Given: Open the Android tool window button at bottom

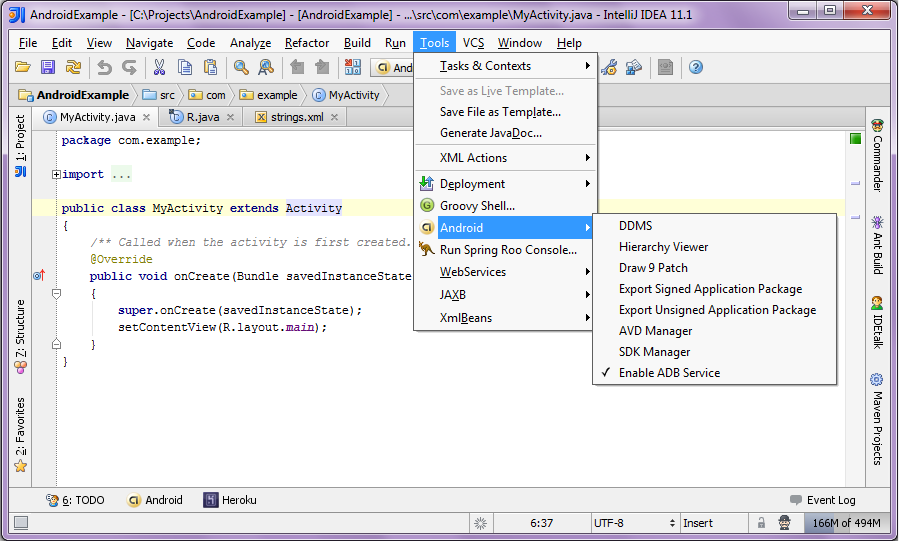Looking at the screenshot, I should click(155, 500).
